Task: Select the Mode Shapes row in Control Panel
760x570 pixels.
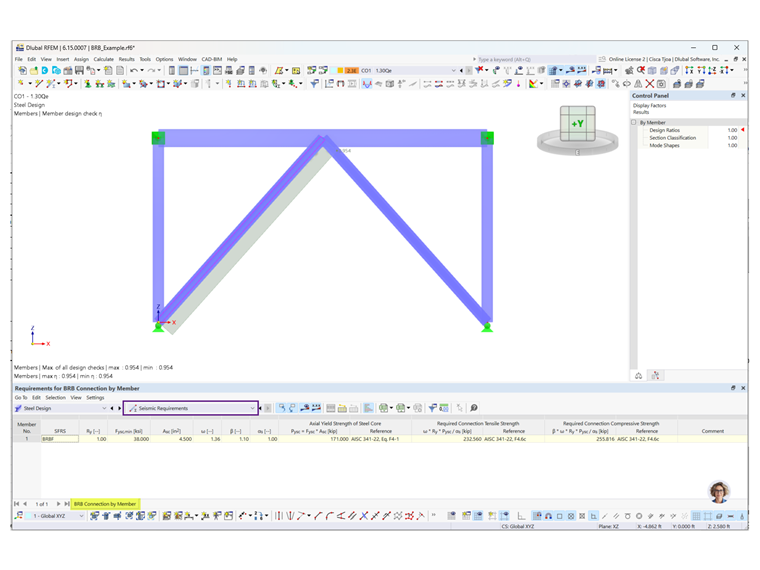Action: tap(688, 145)
